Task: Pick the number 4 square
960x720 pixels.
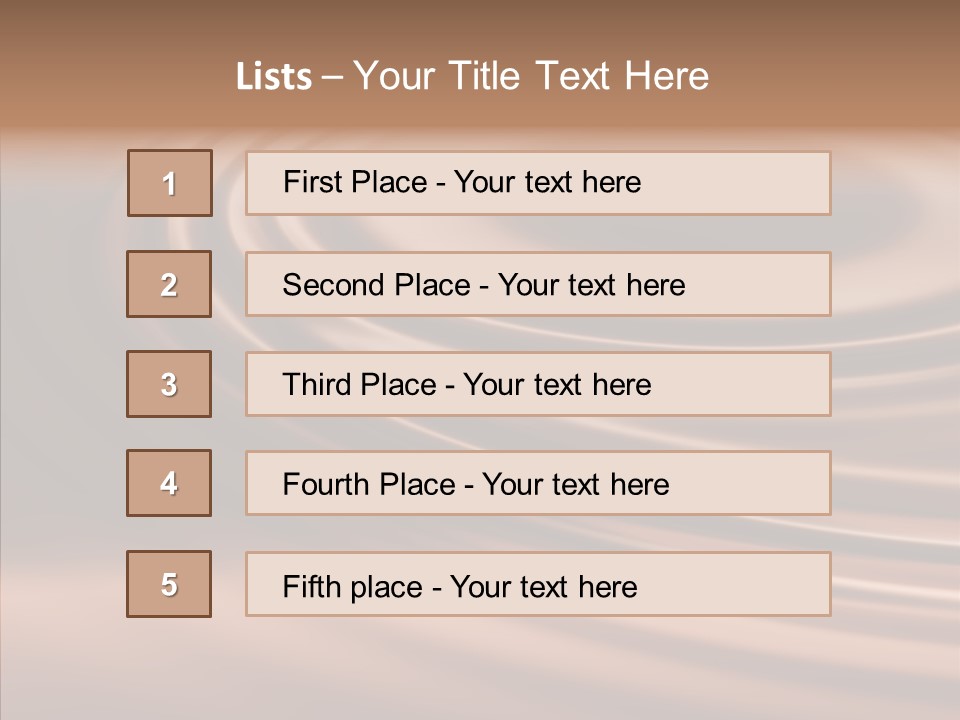Action: pyautogui.click(x=169, y=483)
